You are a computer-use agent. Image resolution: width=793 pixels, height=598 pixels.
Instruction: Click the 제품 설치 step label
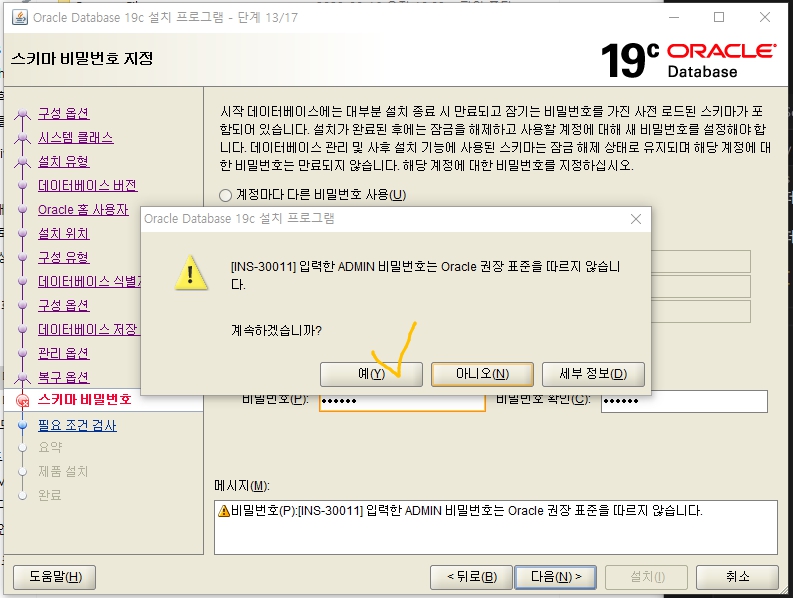click(63, 472)
